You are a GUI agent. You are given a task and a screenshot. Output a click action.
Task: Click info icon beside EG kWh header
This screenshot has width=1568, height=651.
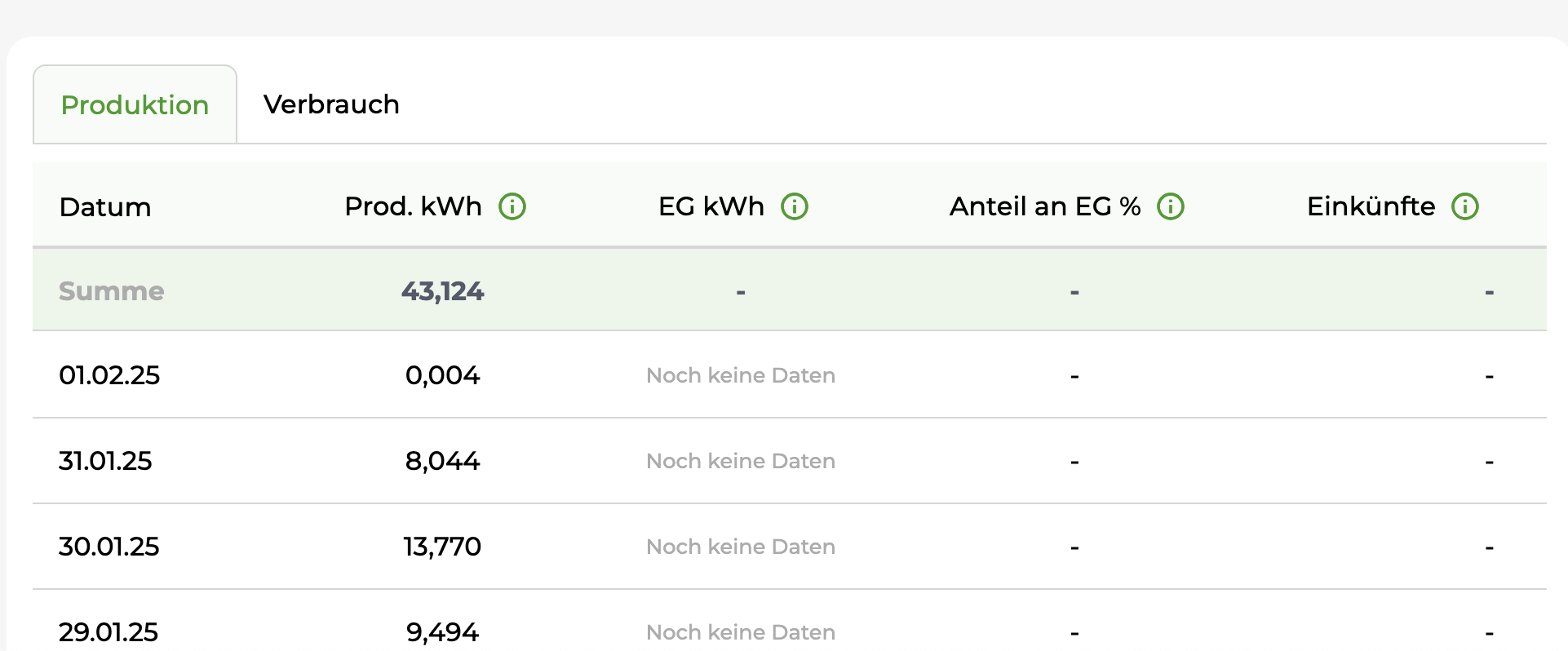tap(795, 206)
